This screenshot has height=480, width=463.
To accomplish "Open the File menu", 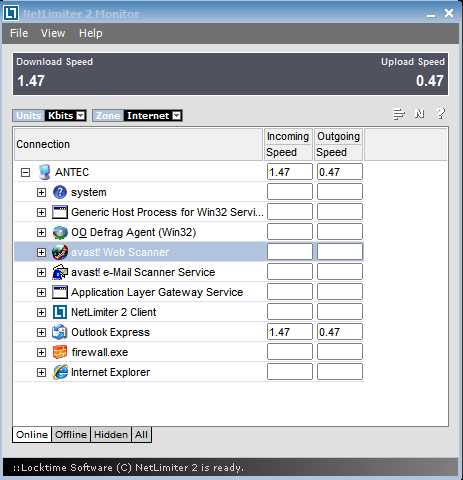I will (x=19, y=33).
